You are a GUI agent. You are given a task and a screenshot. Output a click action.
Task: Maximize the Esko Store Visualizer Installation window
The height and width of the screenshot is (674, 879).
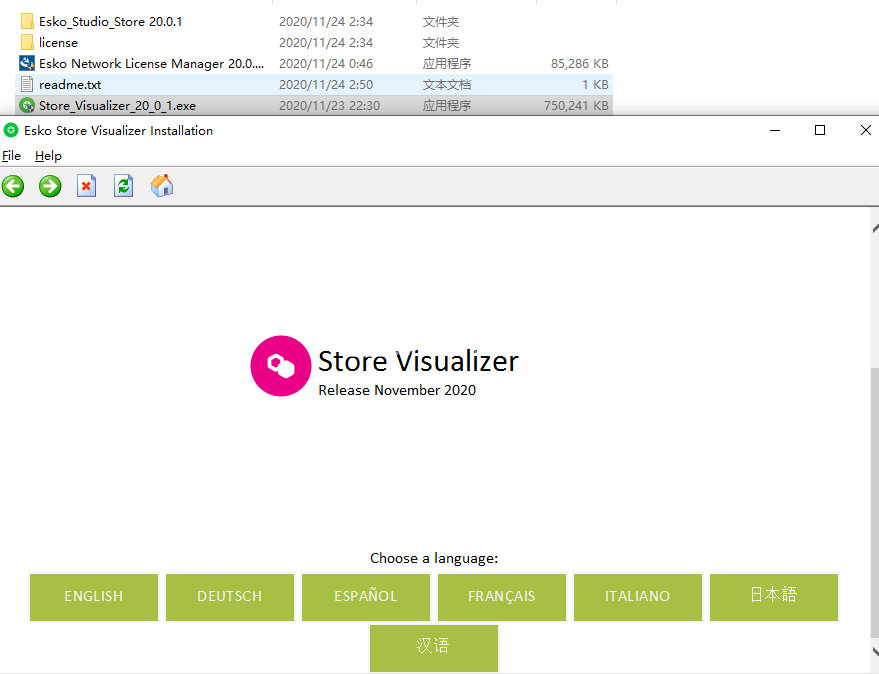pyautogui.click(x=820, y=131)
